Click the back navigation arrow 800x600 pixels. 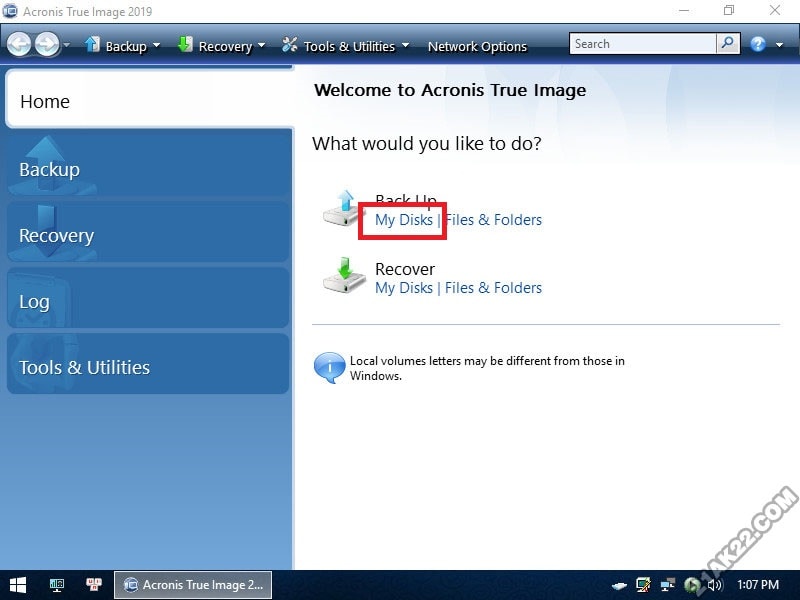(19, 44)
